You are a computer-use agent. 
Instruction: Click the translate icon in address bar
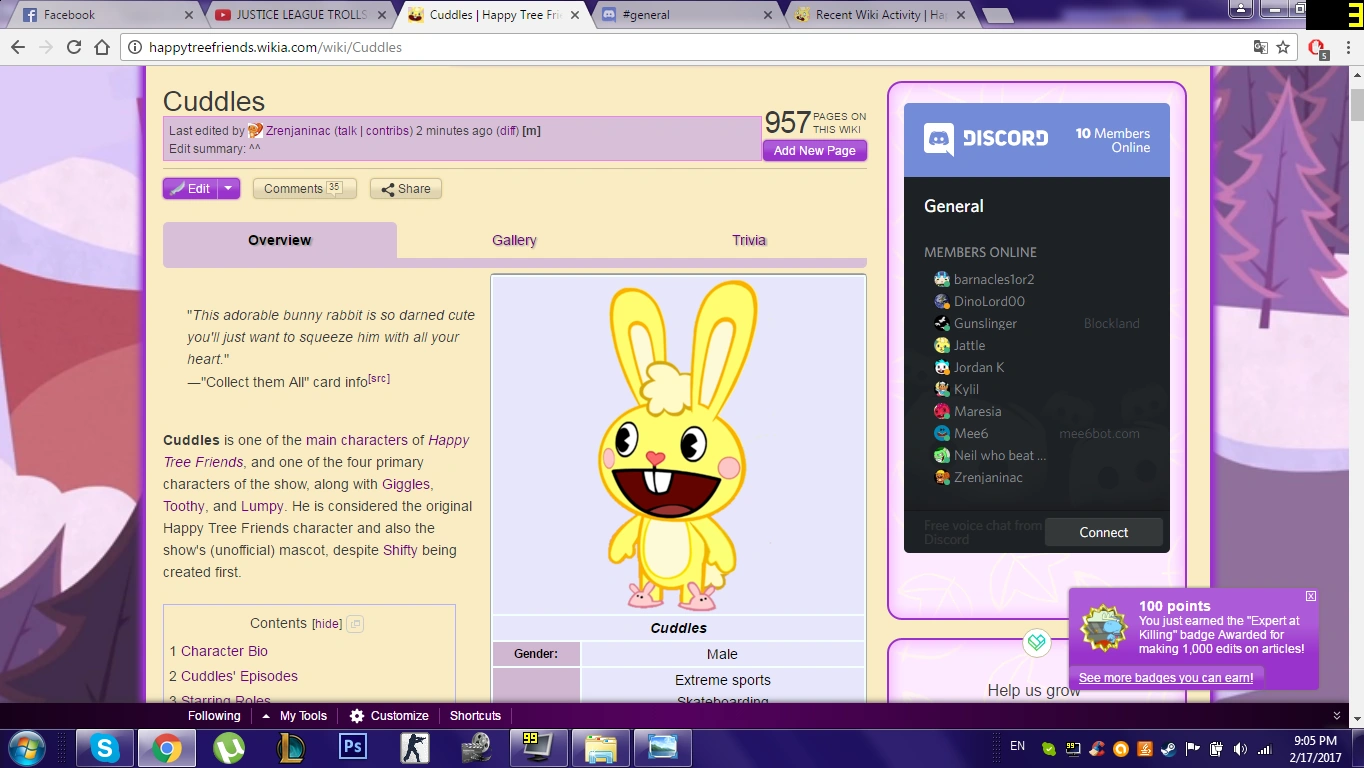click(x=1261, y=47)
